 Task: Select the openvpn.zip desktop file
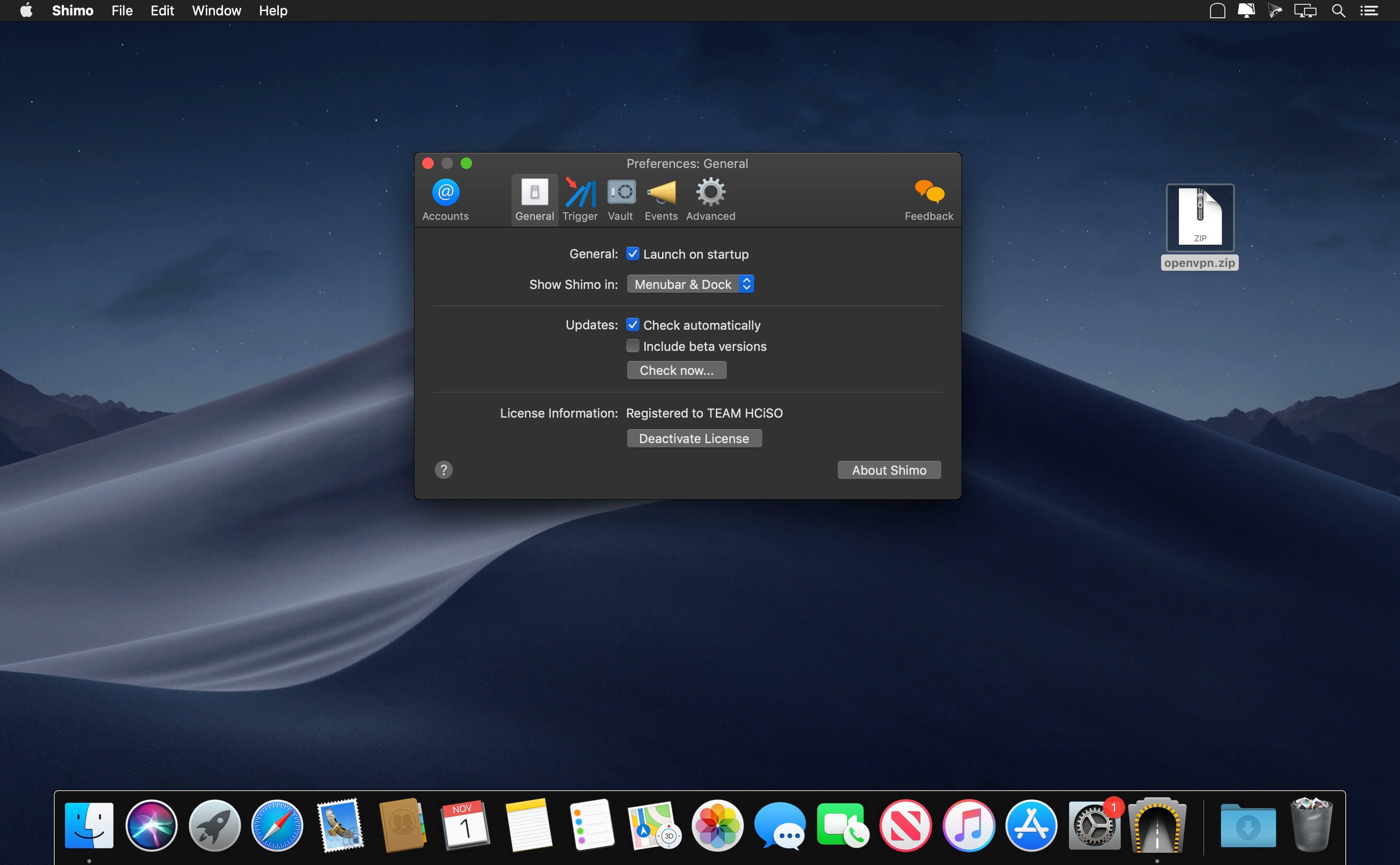(x=1199, y=218)
